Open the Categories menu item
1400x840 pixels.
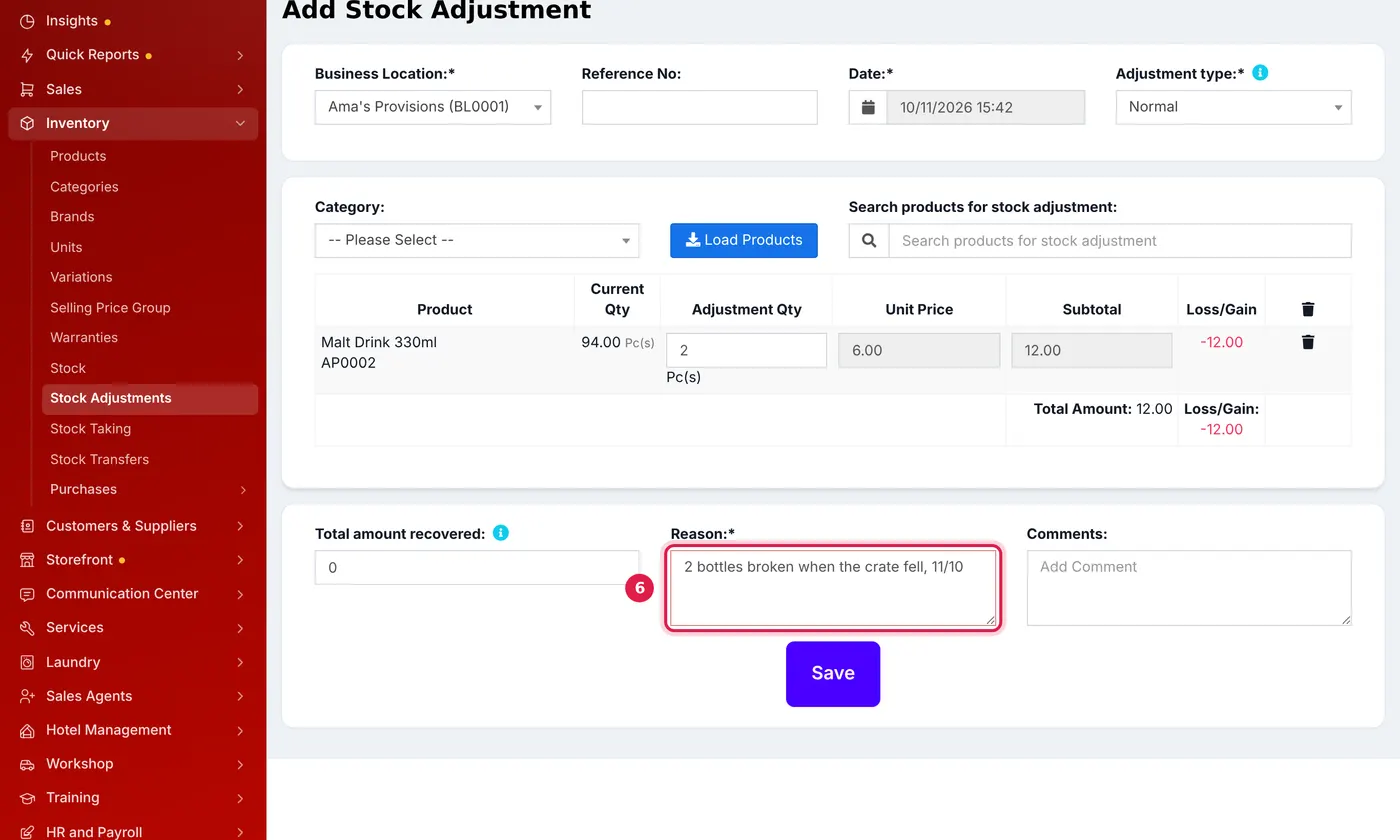pyautogui.click(x=84, y=187)
